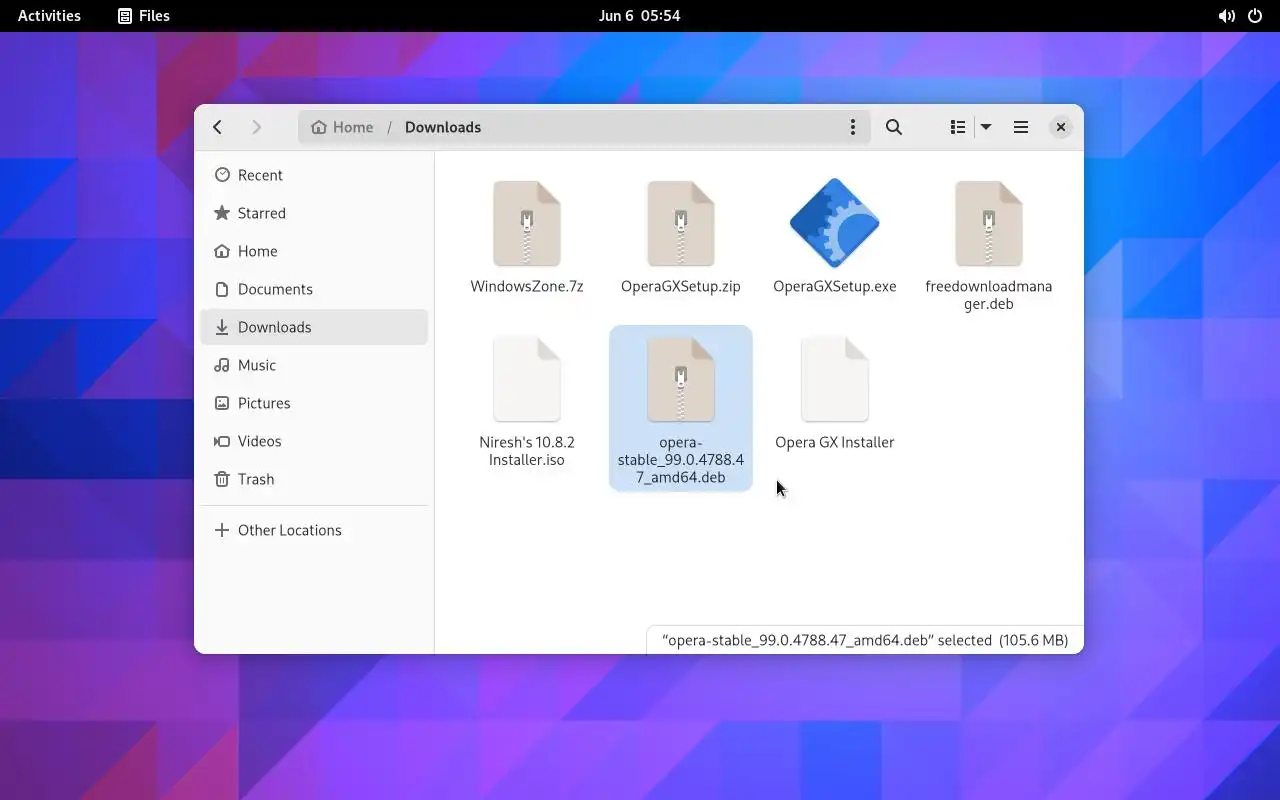Click the OperaGXSetup.exe file name
This screenshot has height=800, width=1280.
(x=835, y=286)
